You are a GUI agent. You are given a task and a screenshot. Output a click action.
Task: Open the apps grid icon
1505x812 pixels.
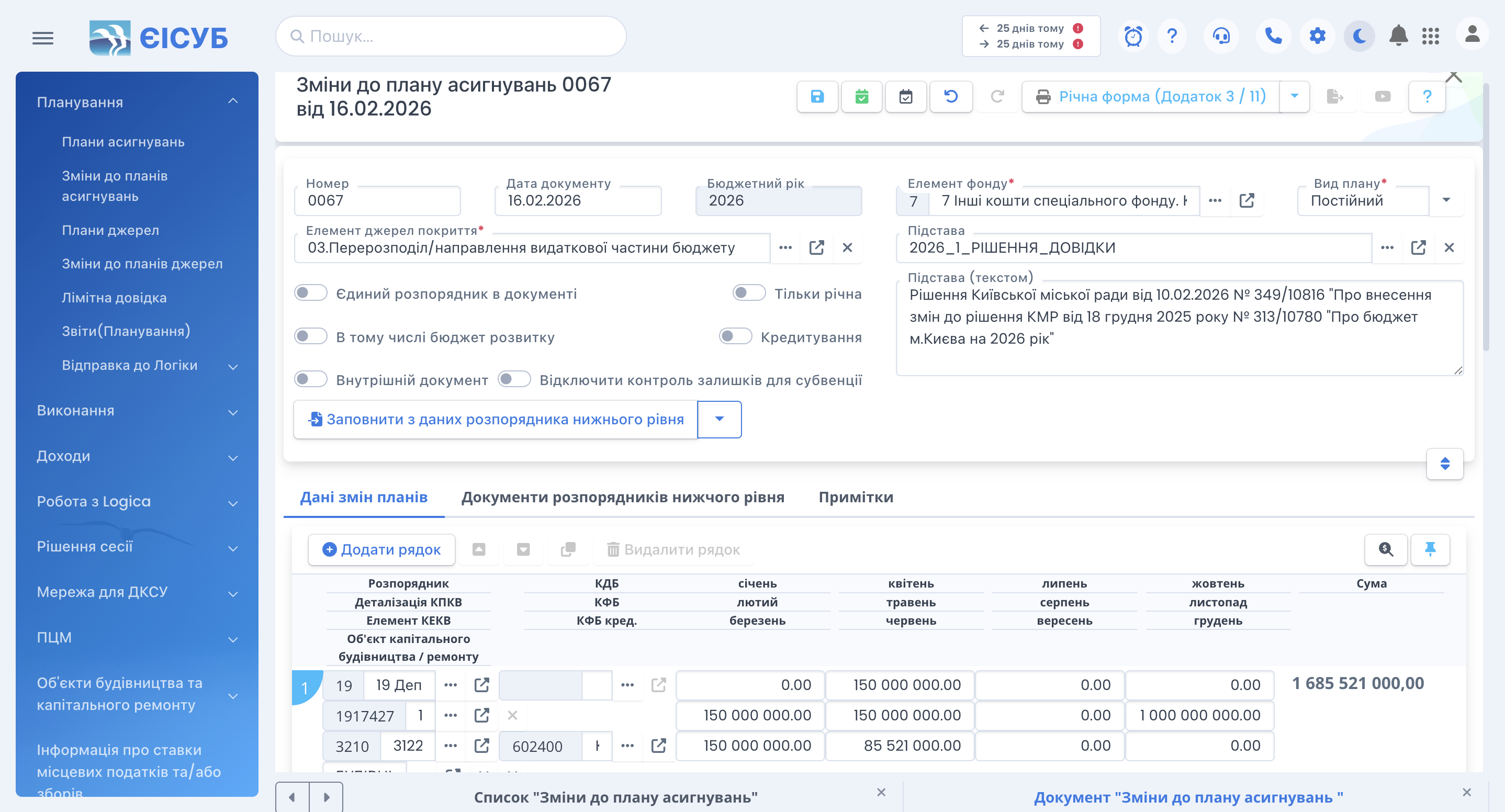[x=1430, y=36]
